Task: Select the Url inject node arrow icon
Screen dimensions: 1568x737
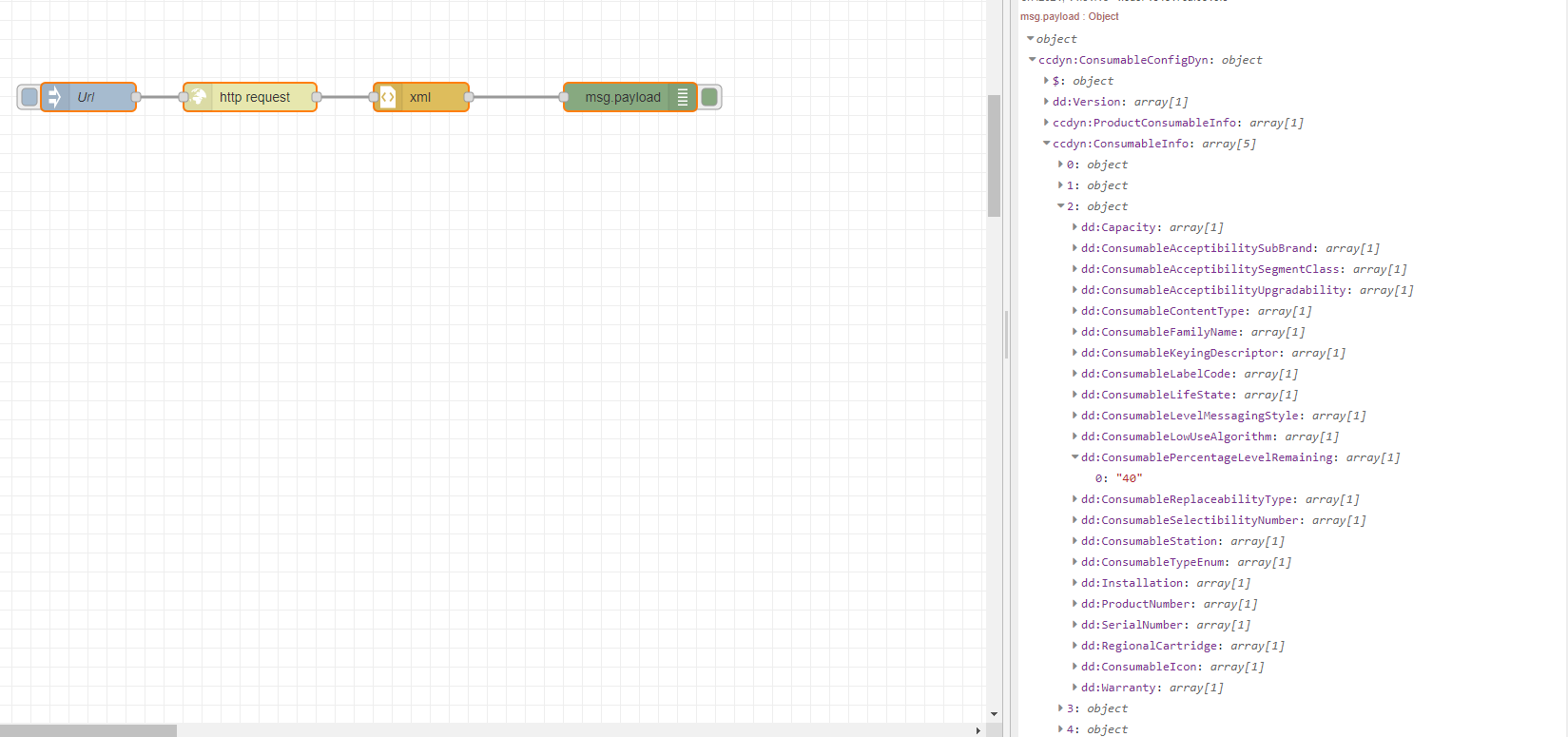Action: click(x=54, y=97)
